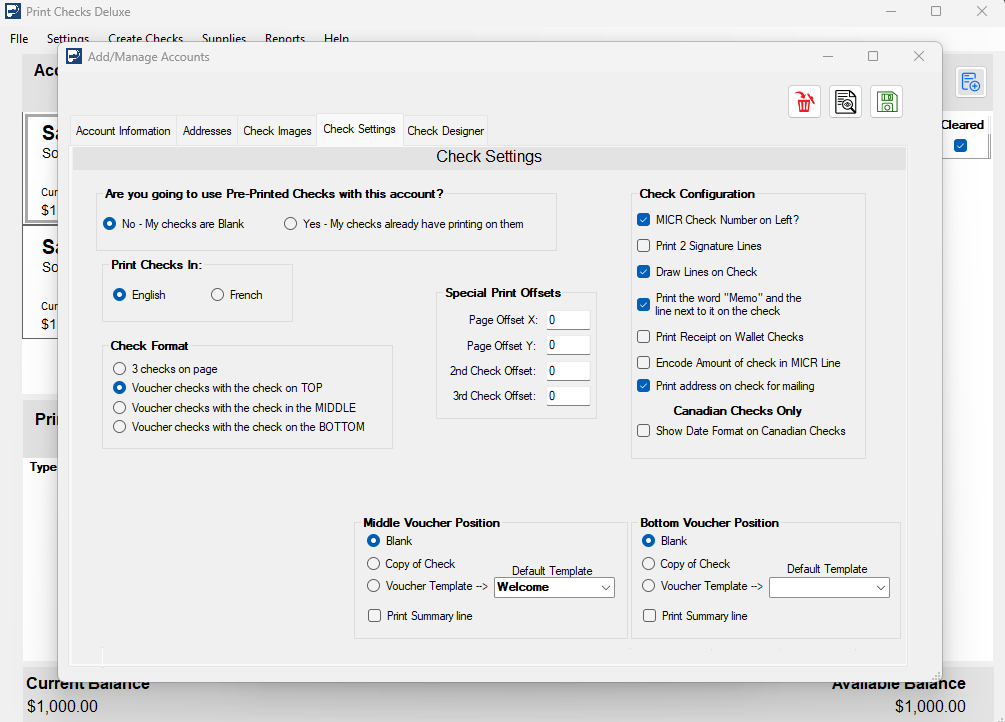Delete the current account
Screen dimensions: 1005x722
coord(804,101)
